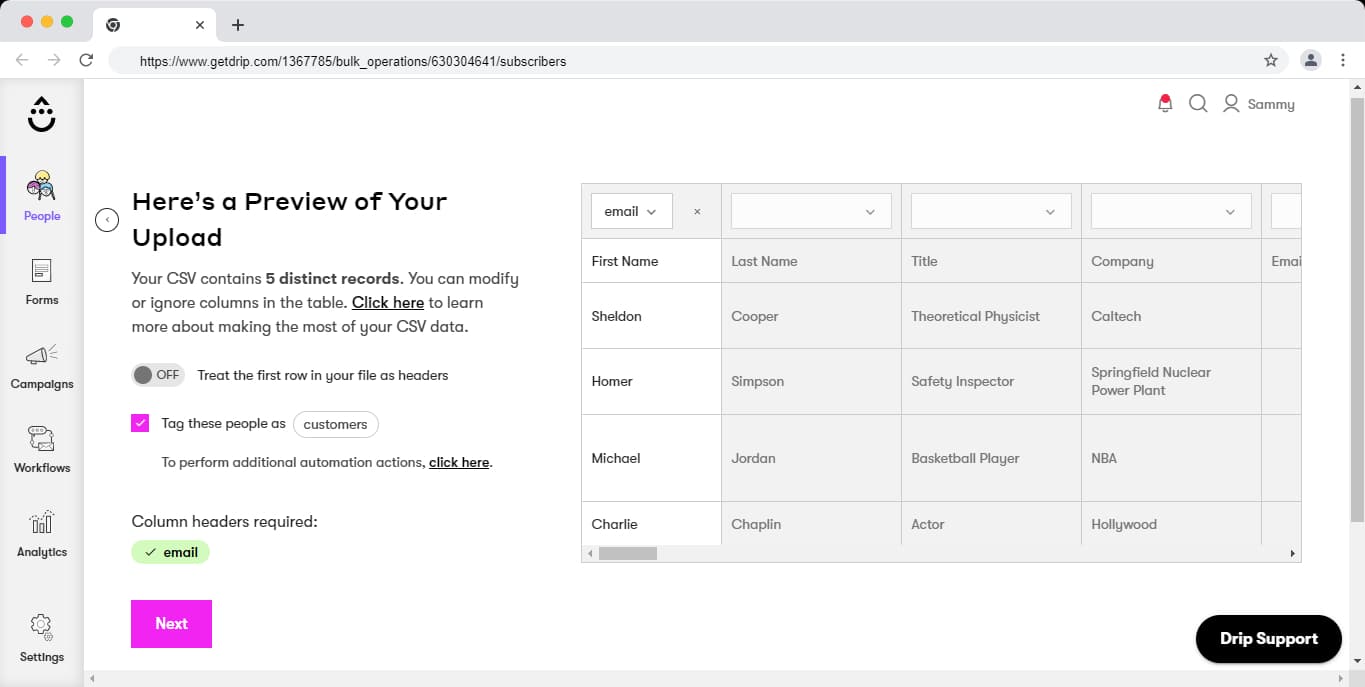Click the Actor cell
1365x687 pixels.
pyautogui.click(x=991, y=523)
